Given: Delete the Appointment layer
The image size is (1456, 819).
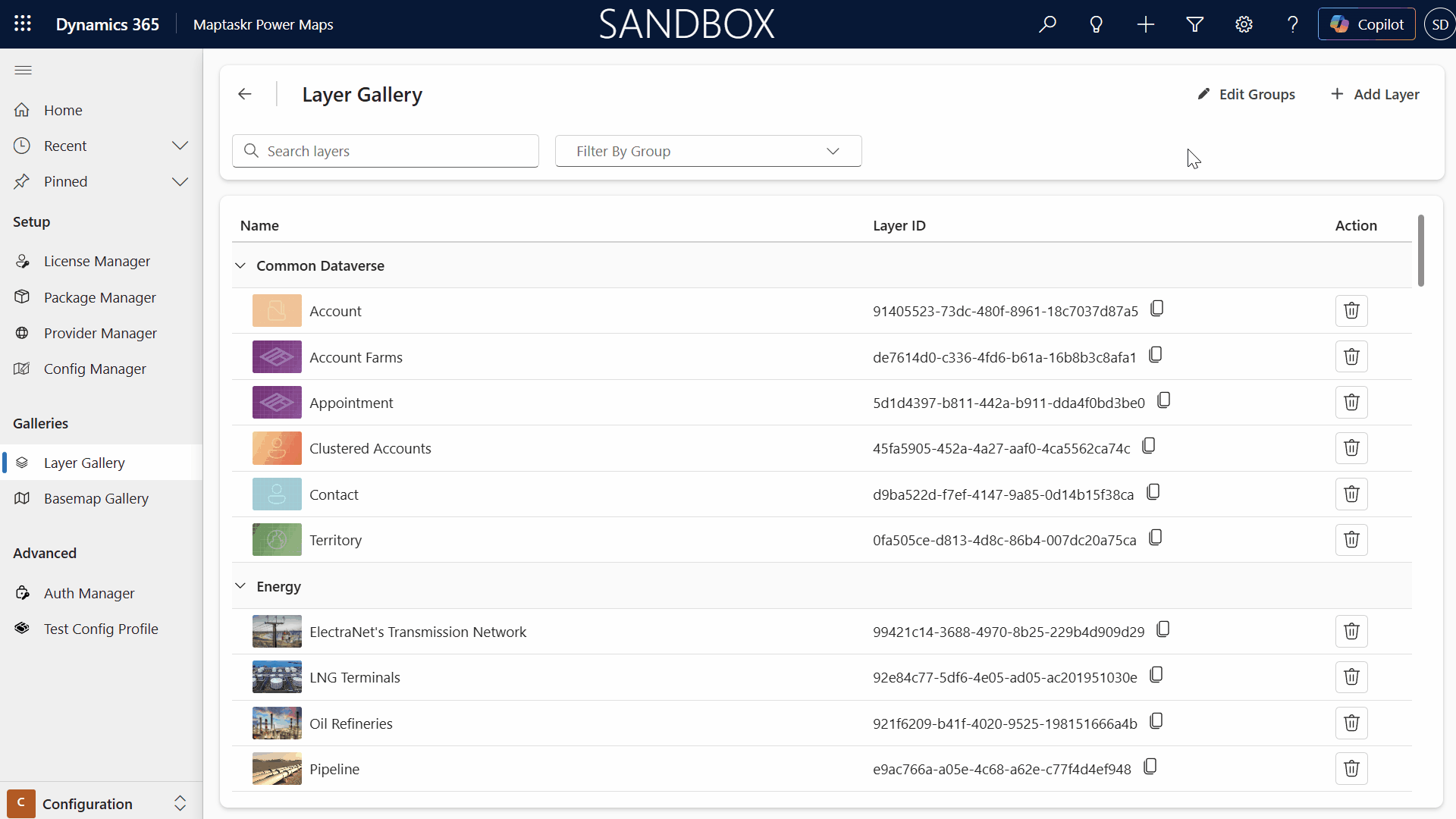Looking at the screenshot, I should [x=1351, y=403].
